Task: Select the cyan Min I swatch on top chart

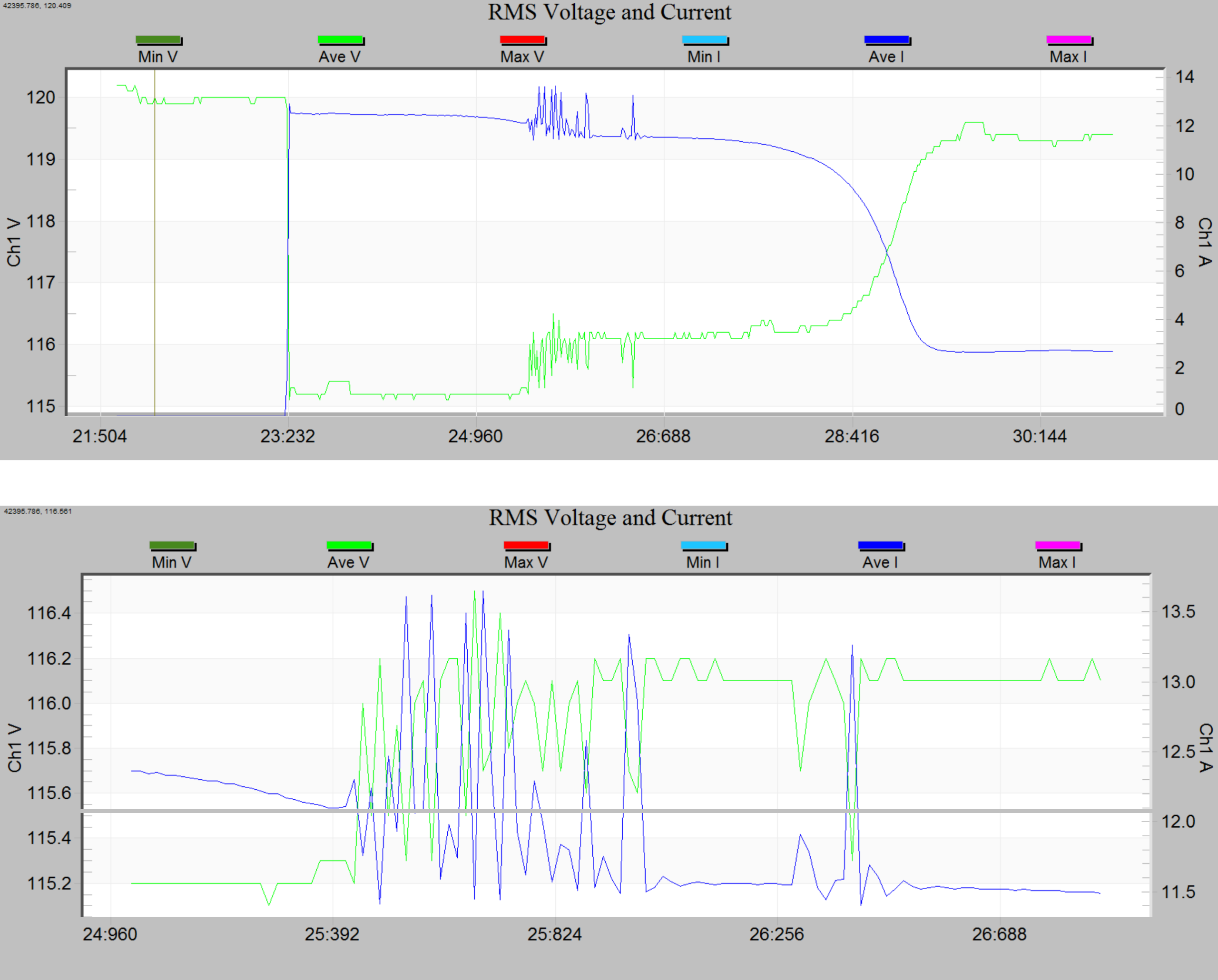Action: pos(705,39)
